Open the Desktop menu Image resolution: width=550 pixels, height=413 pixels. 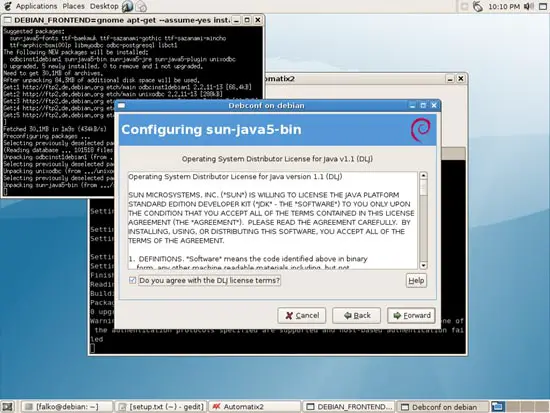tap(104, 6)
